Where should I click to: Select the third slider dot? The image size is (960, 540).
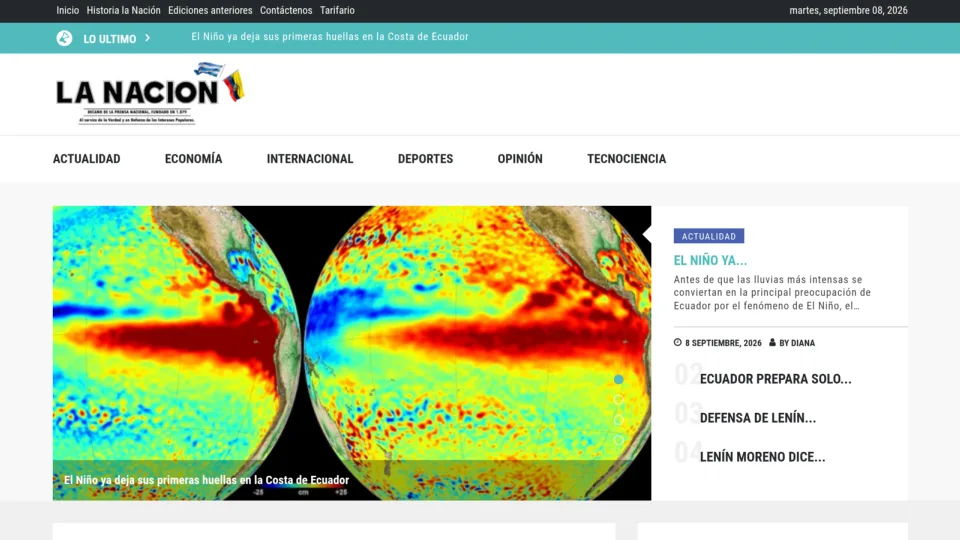(x=618, y=420)
